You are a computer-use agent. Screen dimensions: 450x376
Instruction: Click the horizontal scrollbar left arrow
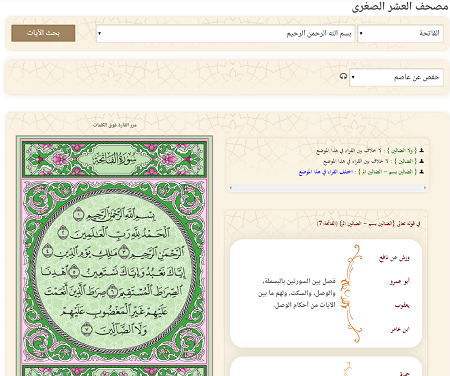pyautogui.click(x=231, y=188)
